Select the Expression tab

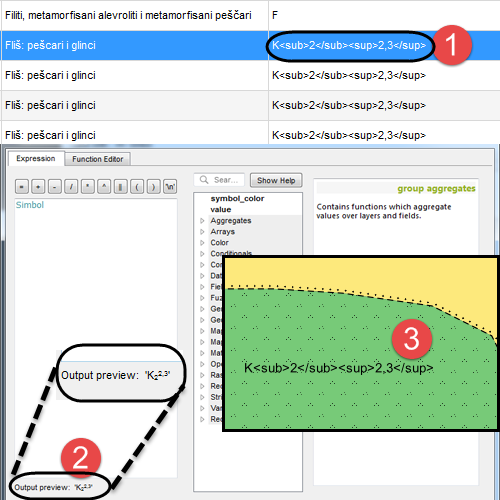[x=36, y=158]
